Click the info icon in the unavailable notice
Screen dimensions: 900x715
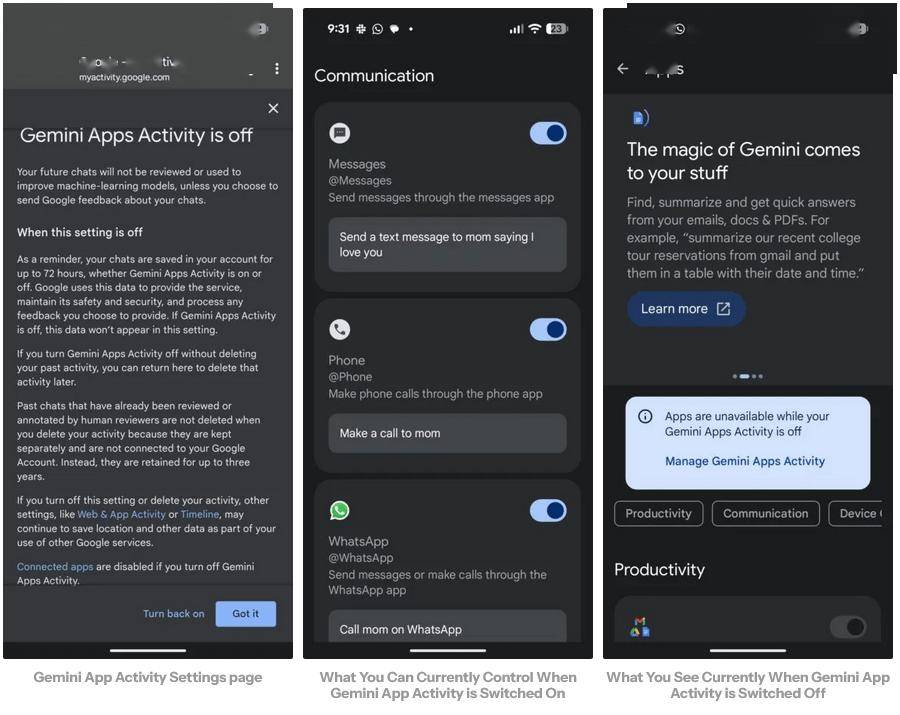[x=645, y=416]
